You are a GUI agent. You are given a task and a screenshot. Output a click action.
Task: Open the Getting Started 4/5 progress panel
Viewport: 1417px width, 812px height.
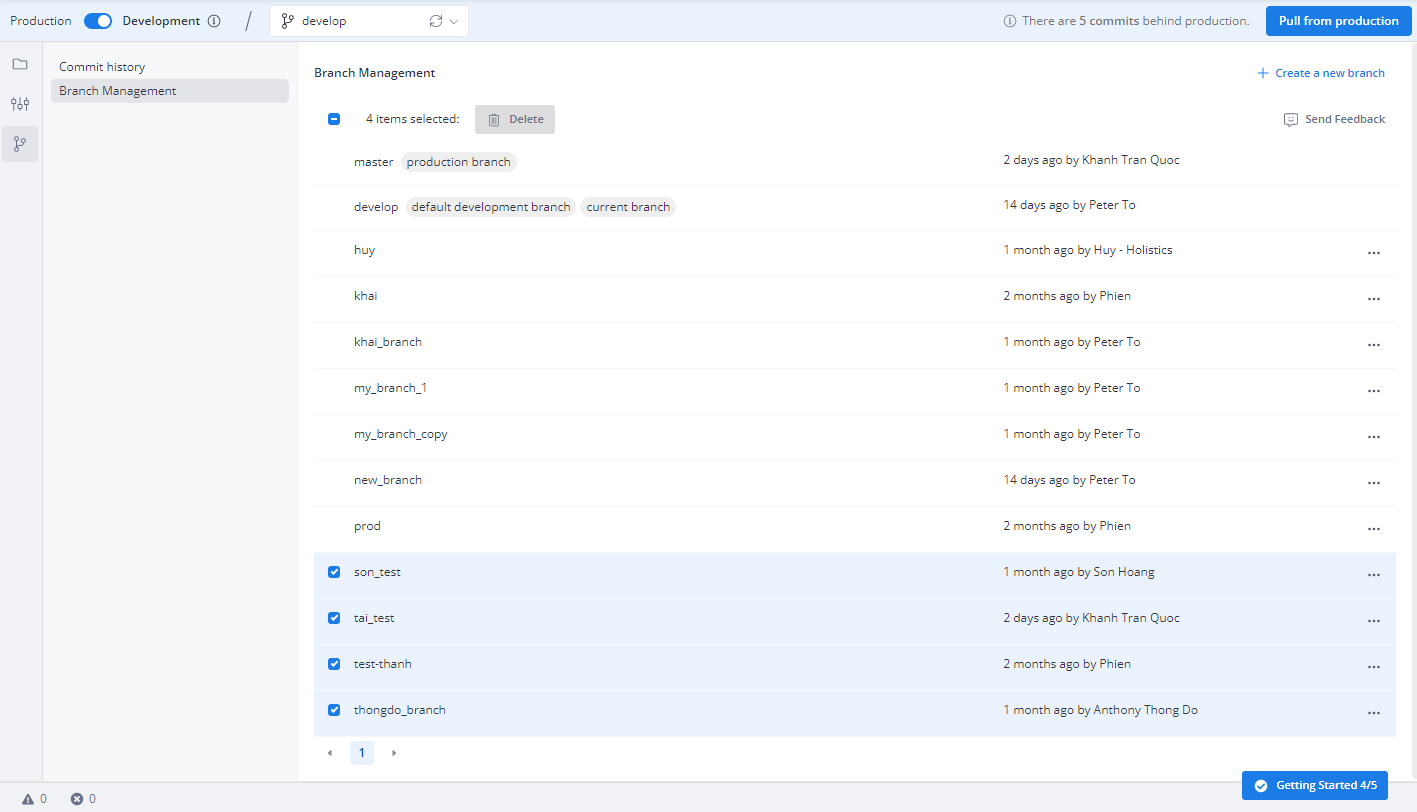click(1314, 785)
